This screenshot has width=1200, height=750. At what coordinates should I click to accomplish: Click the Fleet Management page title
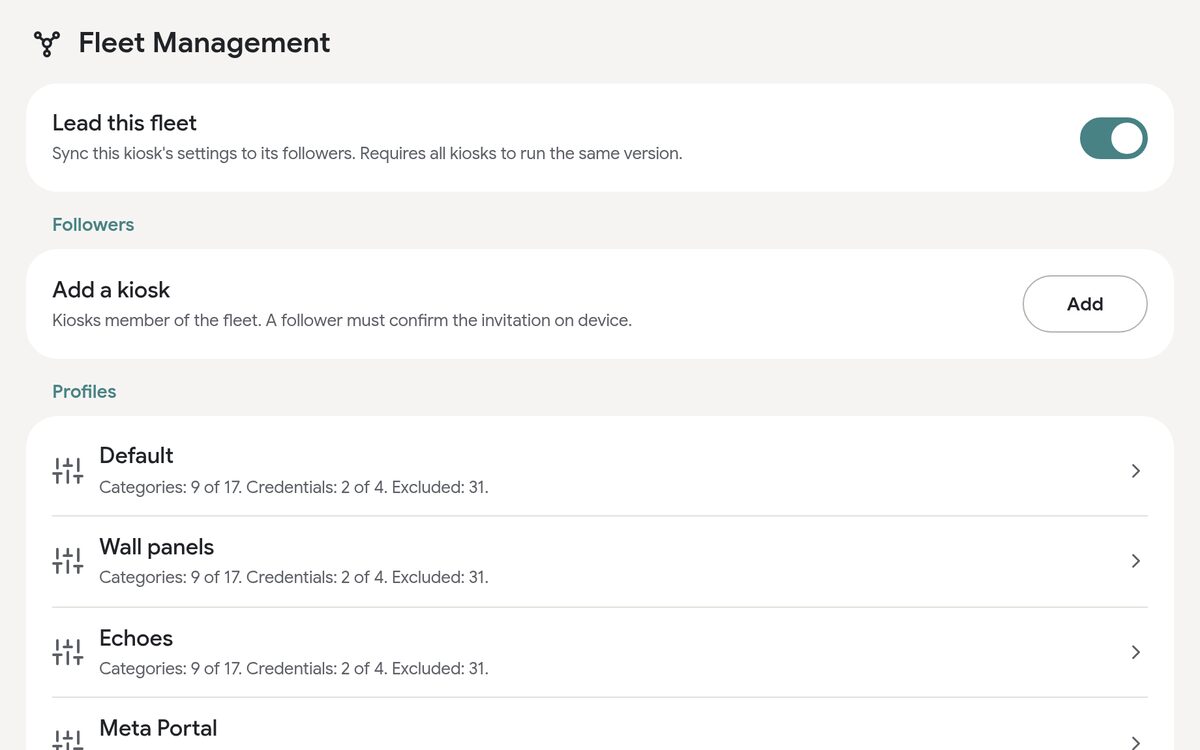pos(204,43)
